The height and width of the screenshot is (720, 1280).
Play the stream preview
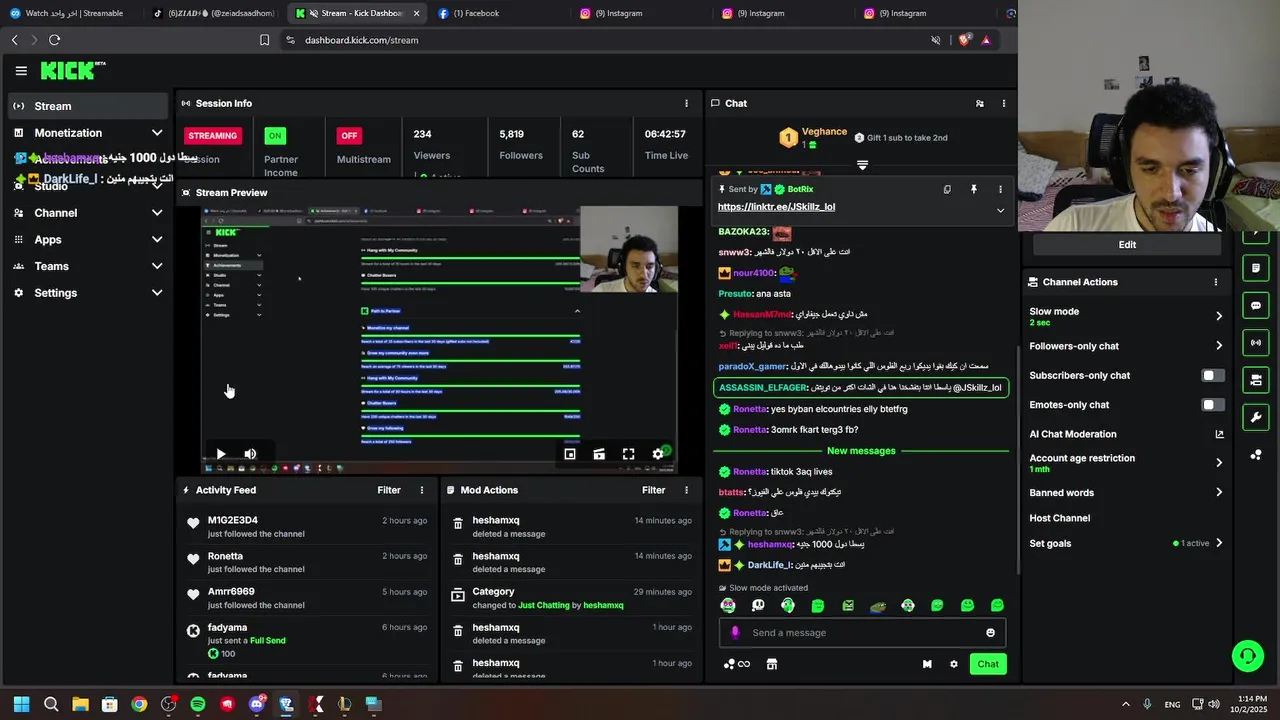221,454
